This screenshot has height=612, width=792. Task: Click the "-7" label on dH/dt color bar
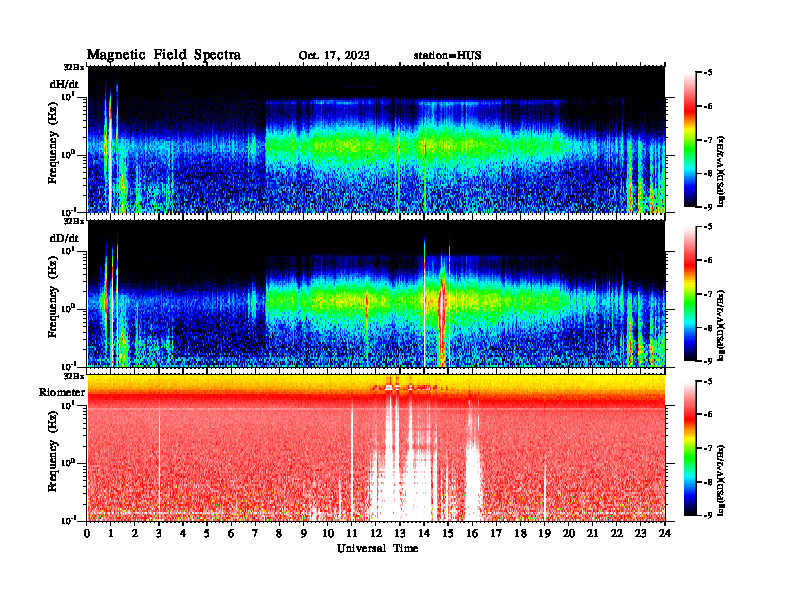tap(708, 140)
